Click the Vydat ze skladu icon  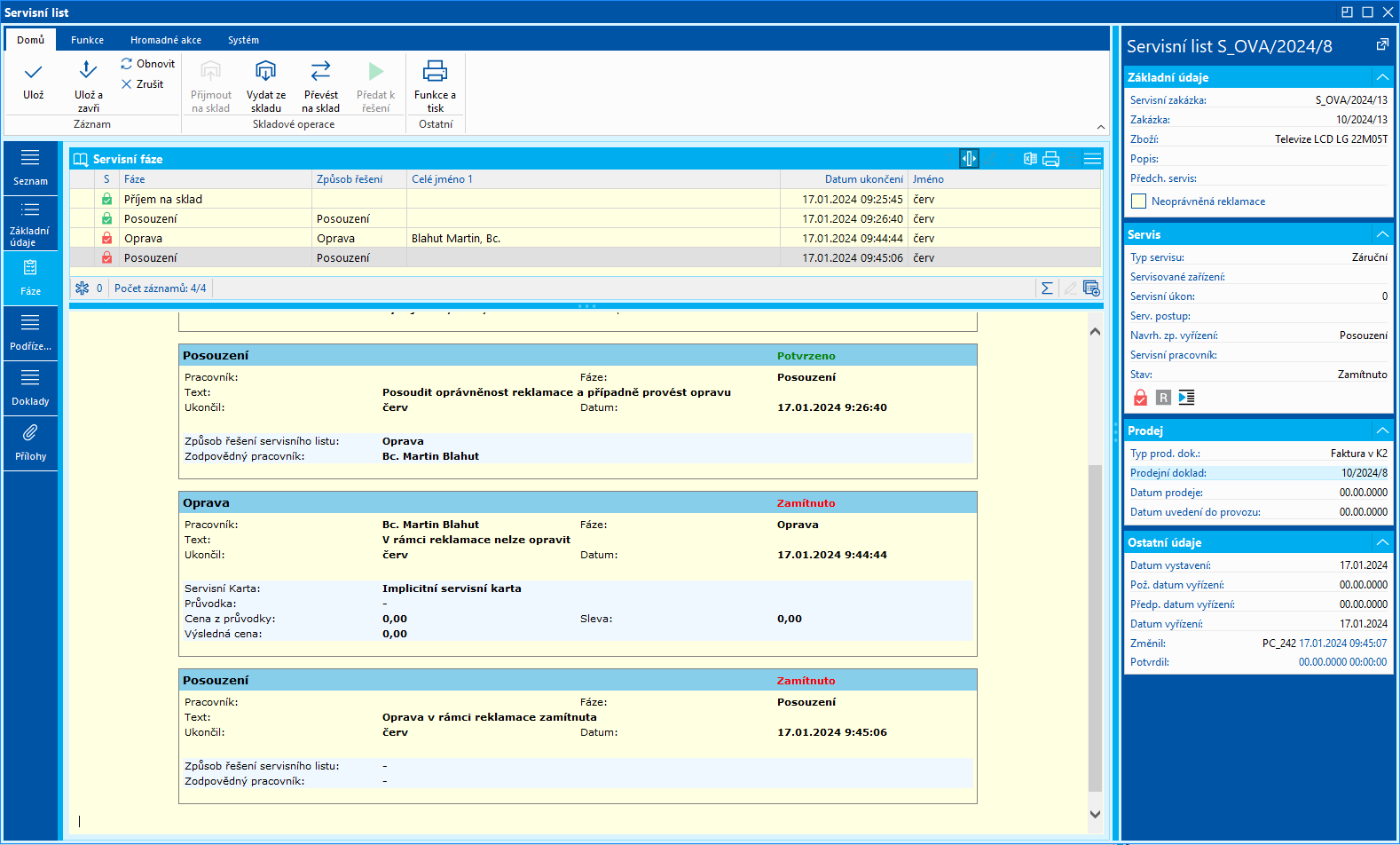(265, 71)
